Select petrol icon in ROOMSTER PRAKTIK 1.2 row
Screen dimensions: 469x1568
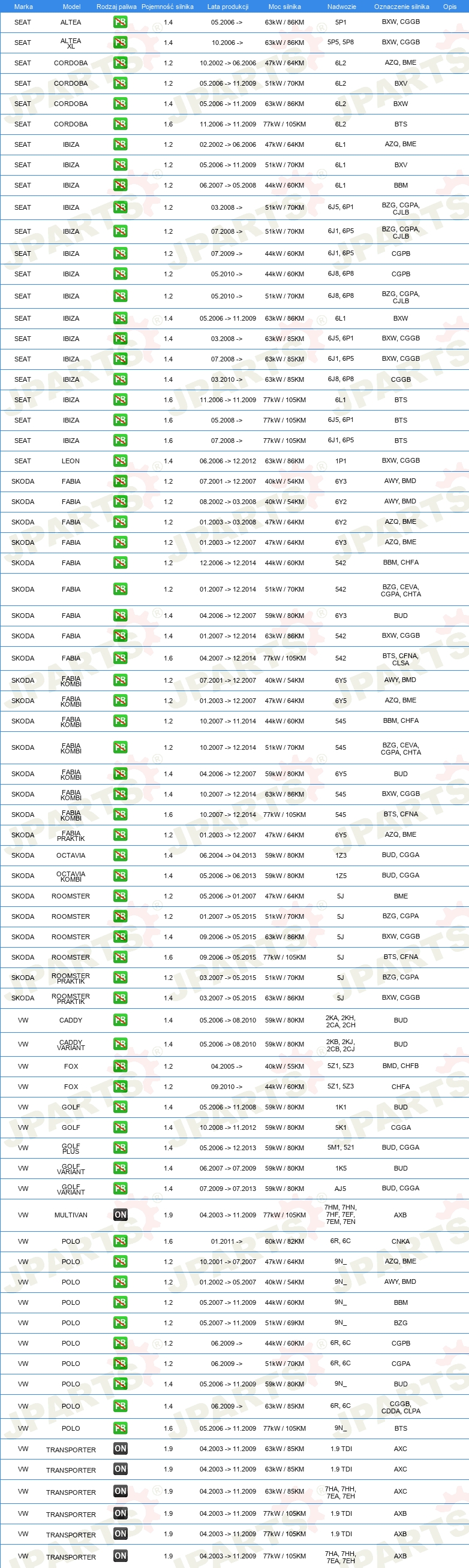pos(120,978)
